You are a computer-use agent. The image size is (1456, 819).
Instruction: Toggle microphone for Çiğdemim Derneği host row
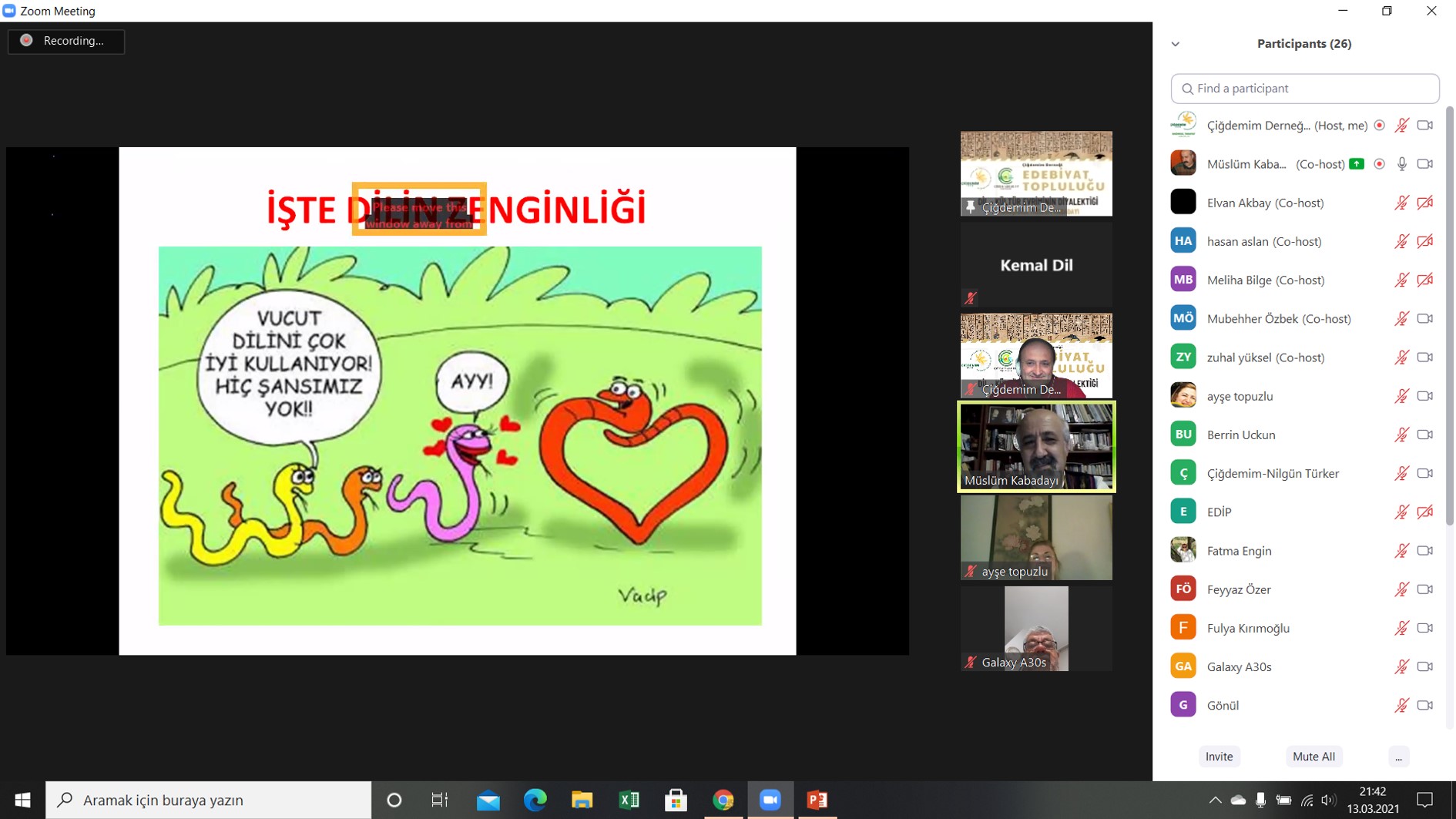(1402, 126)
